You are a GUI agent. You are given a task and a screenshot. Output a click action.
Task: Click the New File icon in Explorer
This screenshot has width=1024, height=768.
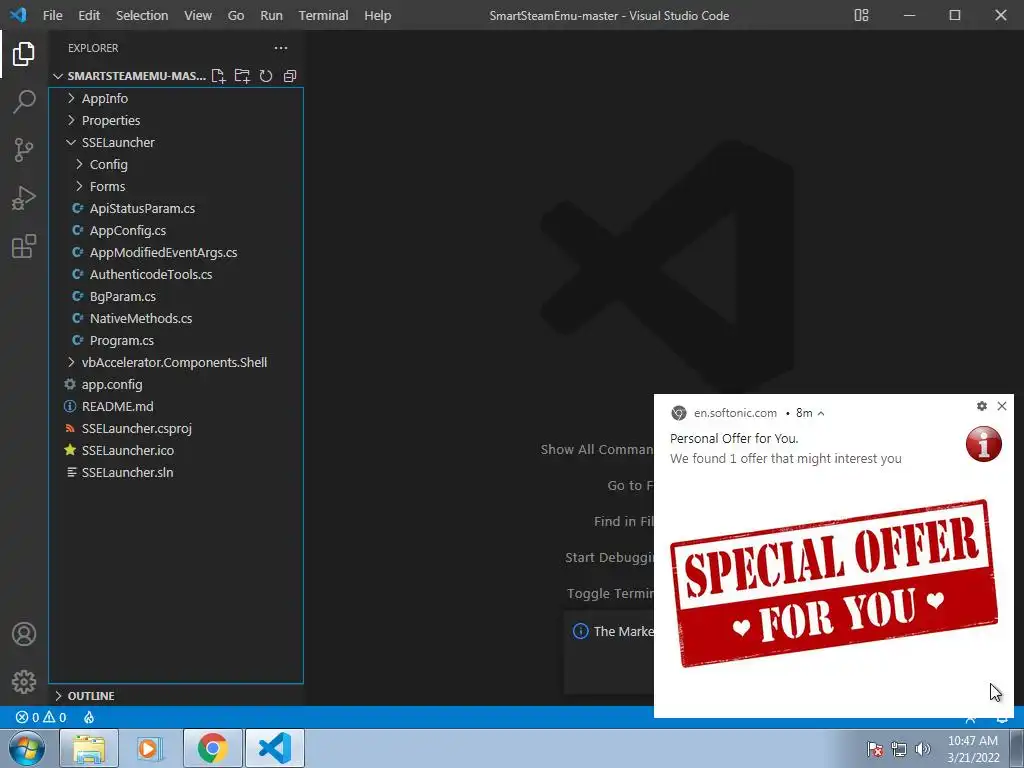[218, 76]
